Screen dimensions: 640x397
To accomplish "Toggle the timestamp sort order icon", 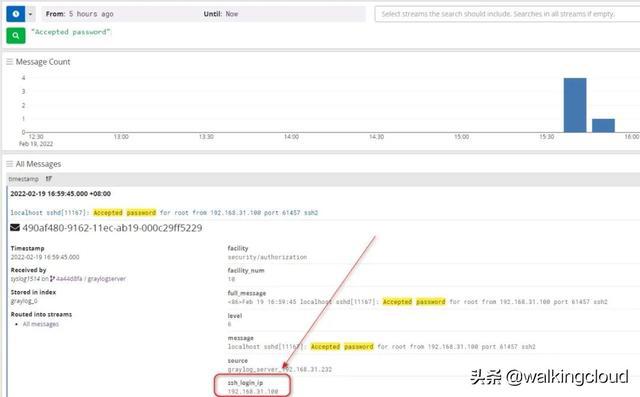I will tap(49, 179).
